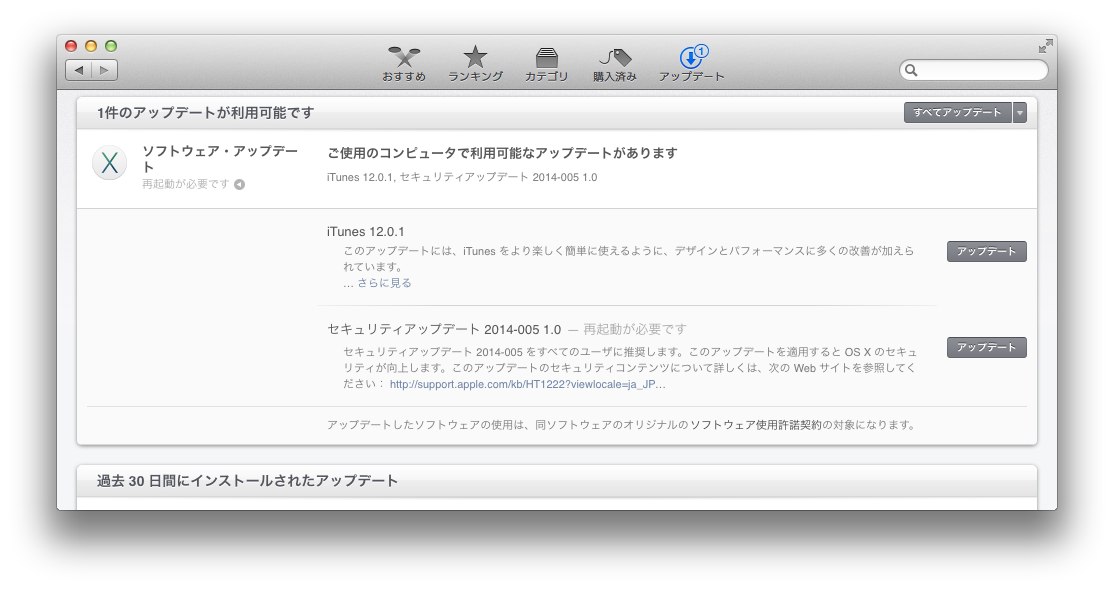The width and height of the screenshot is (1114, 589).
Task: Click the magnifier icon in the search field
Action: (912, 70)
